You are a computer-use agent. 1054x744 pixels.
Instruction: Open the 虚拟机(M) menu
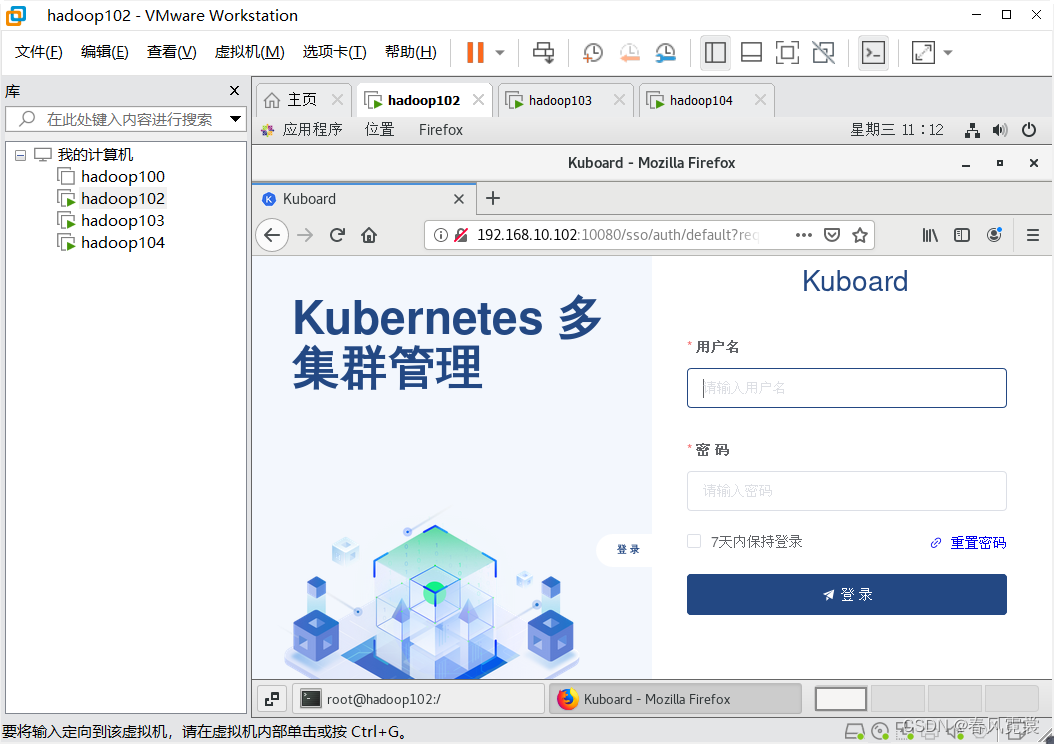[x=249, y=52]
